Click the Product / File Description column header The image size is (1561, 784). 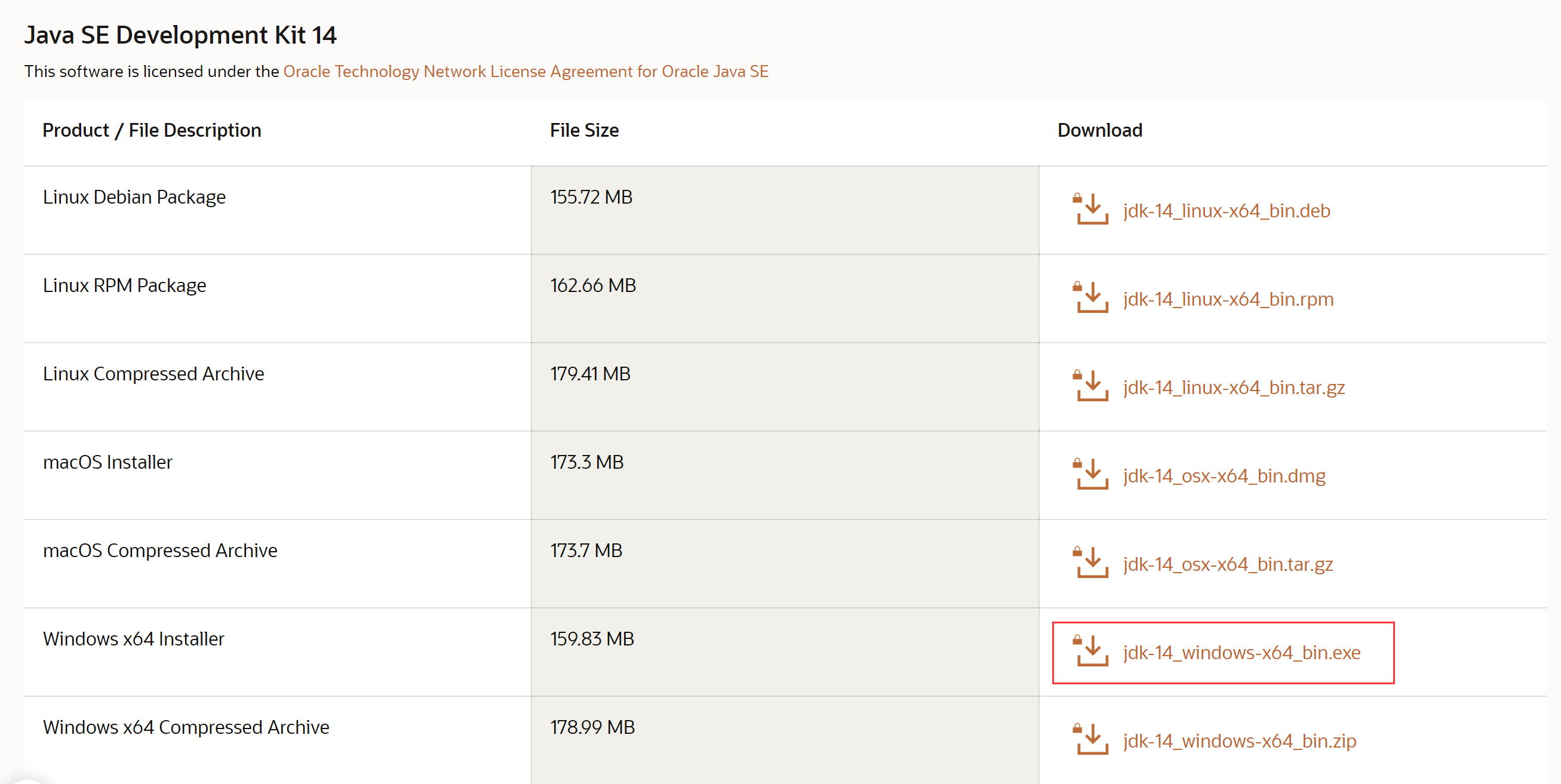coord(152,130)
